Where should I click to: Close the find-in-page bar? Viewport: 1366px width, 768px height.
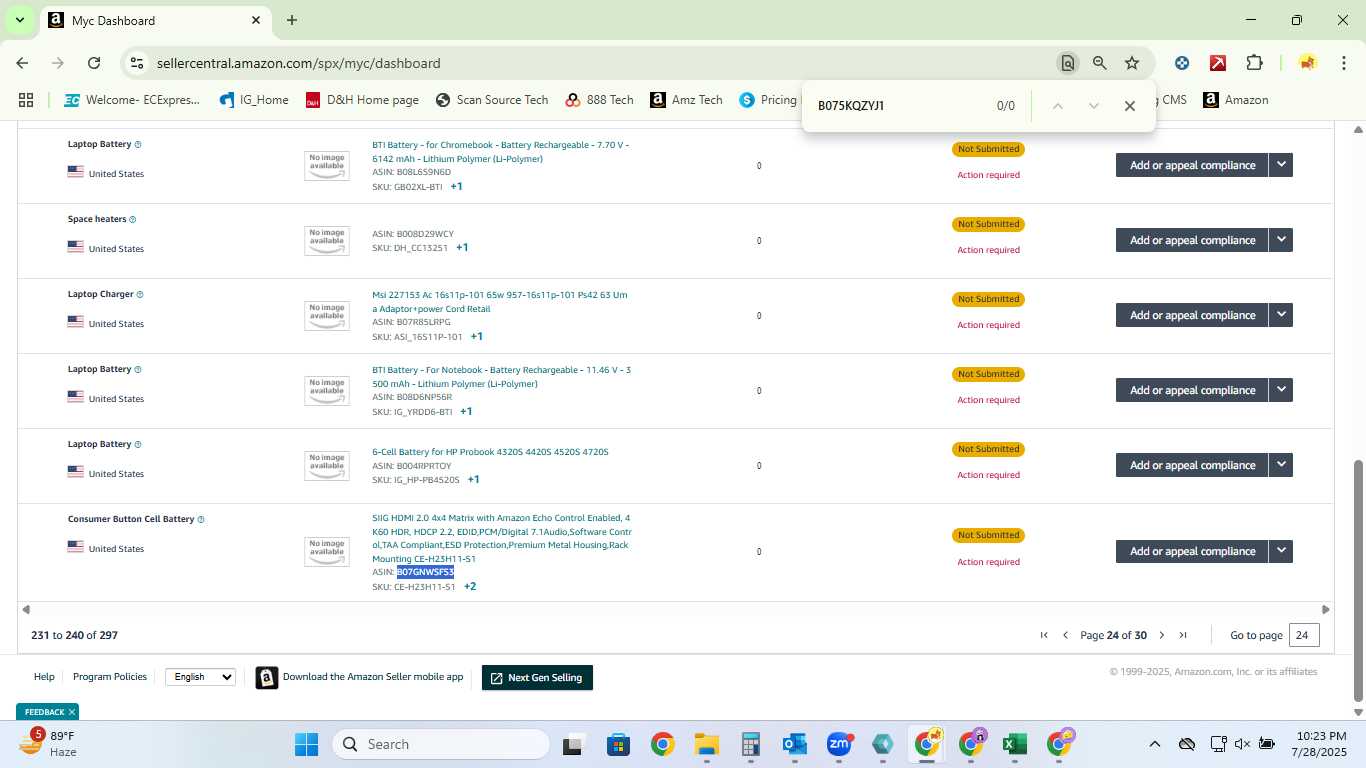pyautogui.click(x=1129, y=106)
